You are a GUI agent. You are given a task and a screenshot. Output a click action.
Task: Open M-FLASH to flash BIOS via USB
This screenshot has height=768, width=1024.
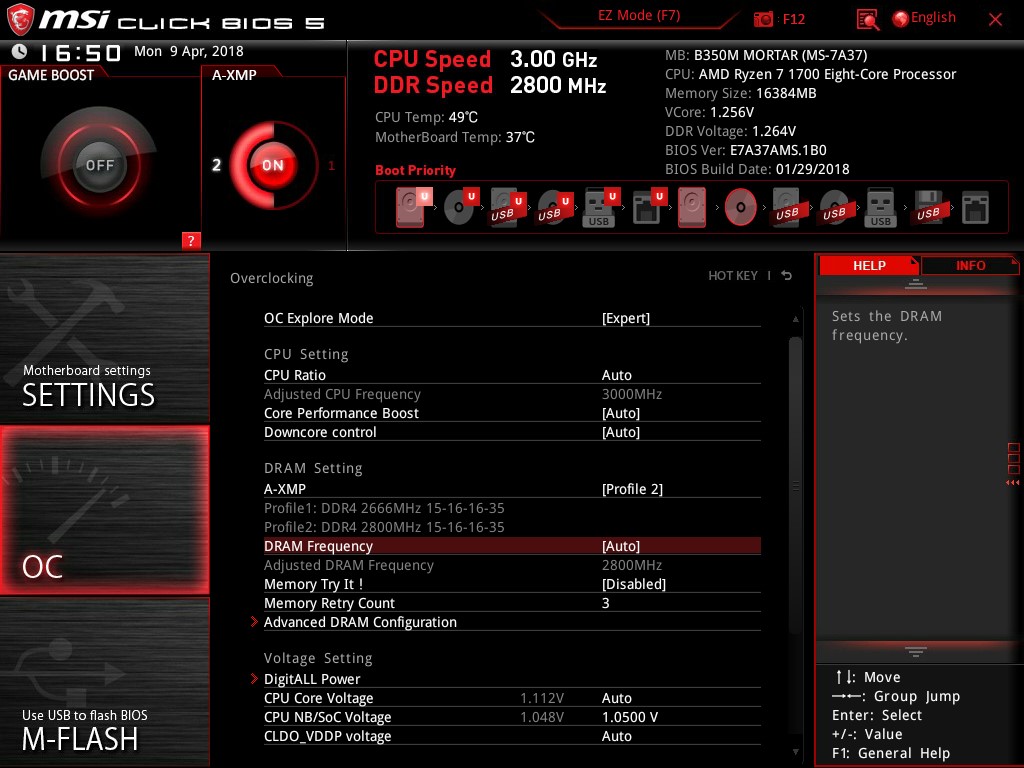[x=104, y=682]
